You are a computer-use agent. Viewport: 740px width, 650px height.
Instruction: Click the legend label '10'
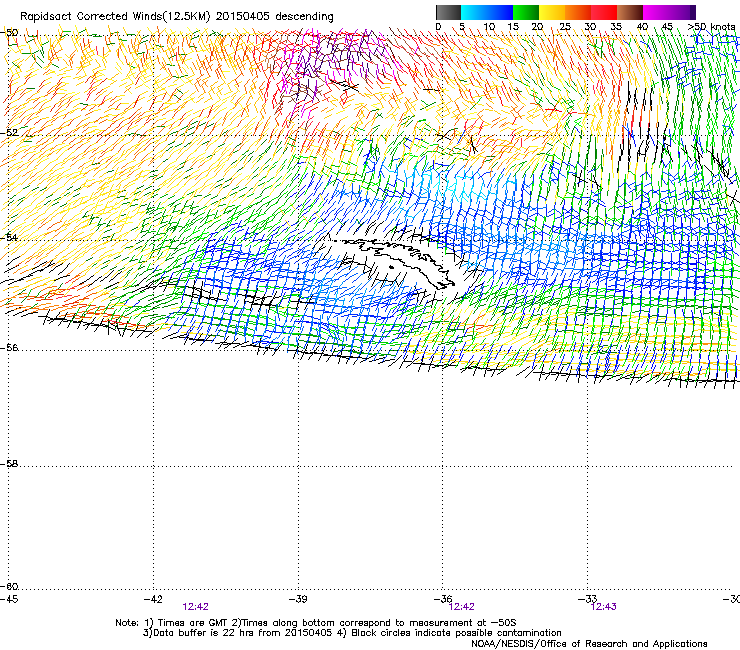[489, 27]
